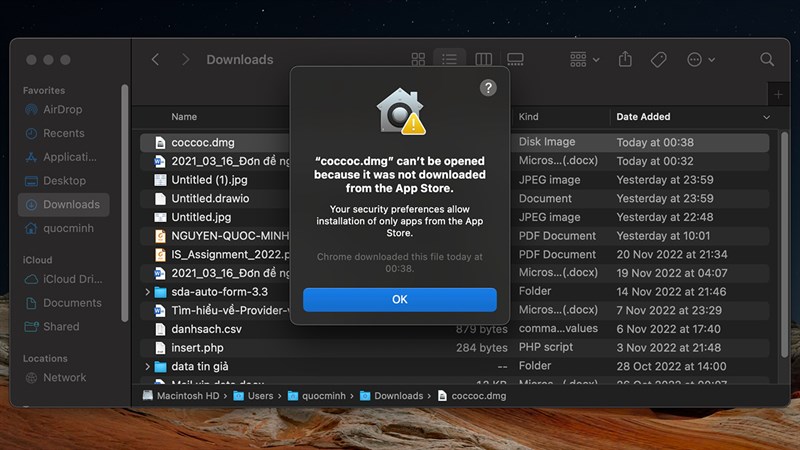Click the file list vertical scrollbar
This screenshot has width=800, height=450.
coord(784,245)
